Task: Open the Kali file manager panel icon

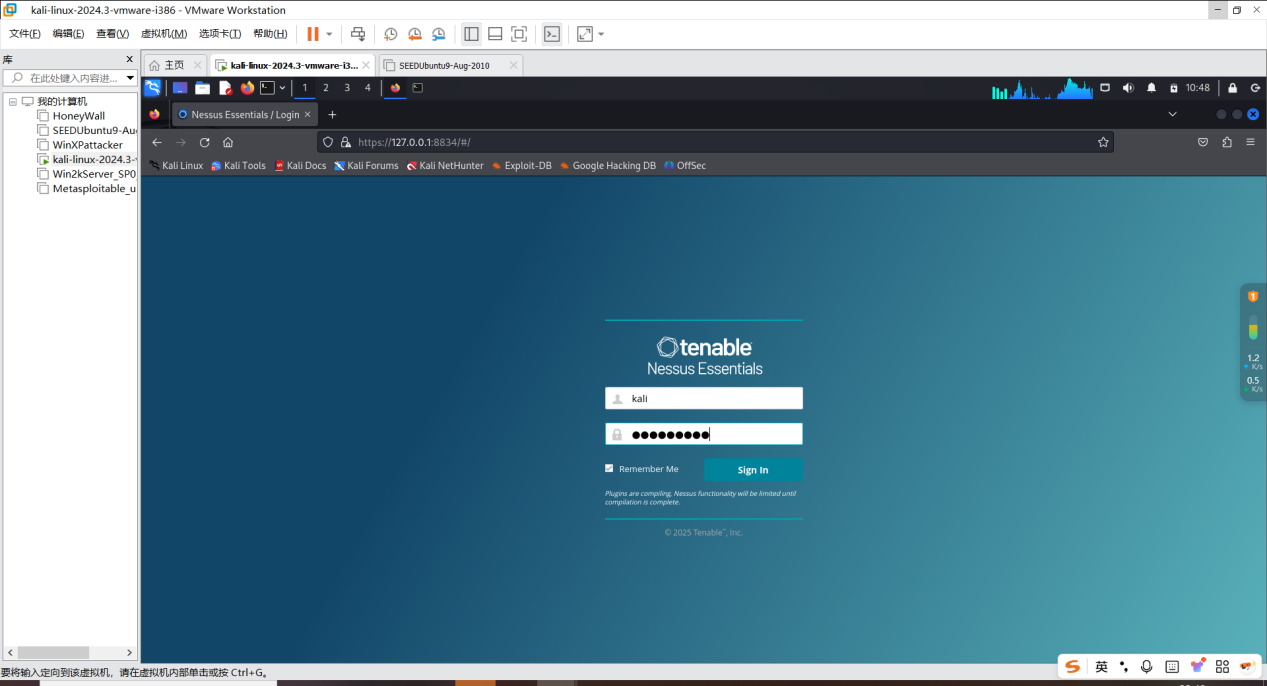Action: [202, 88]
